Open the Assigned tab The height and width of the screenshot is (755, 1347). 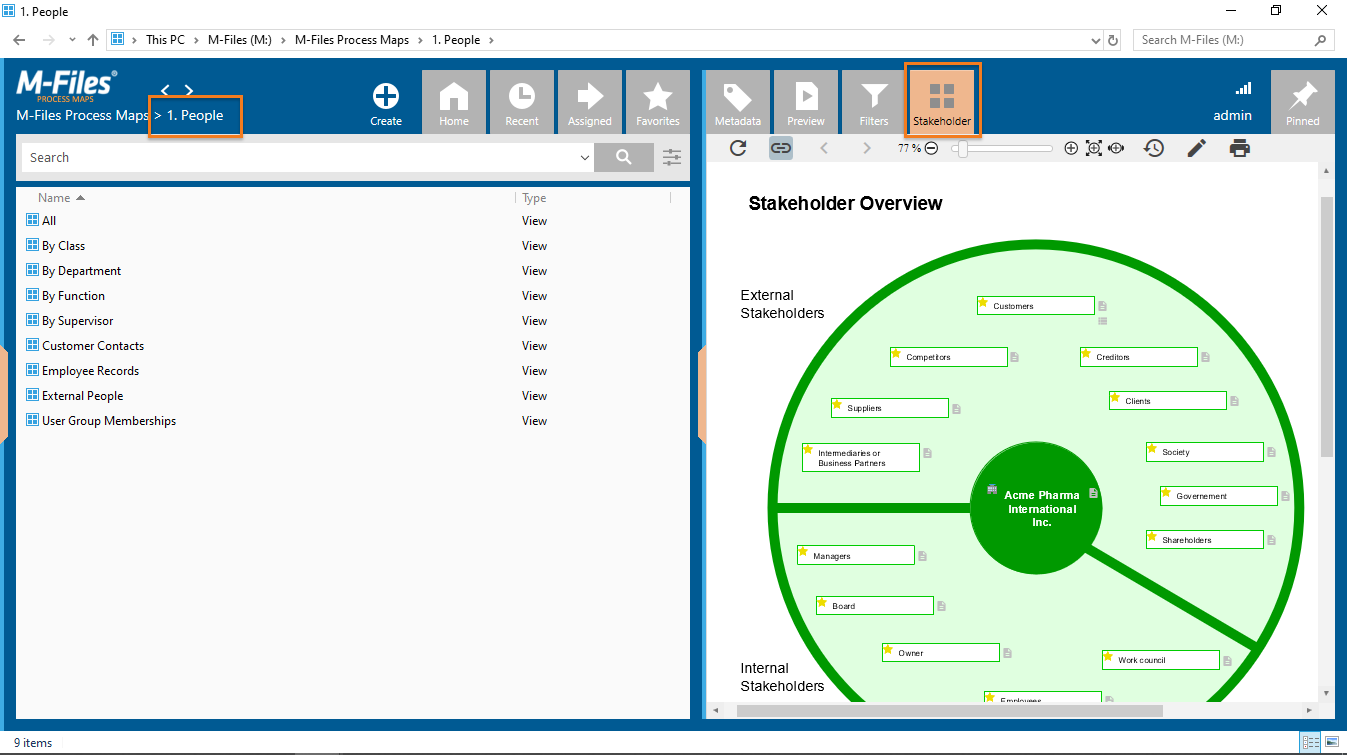point(590,102)
